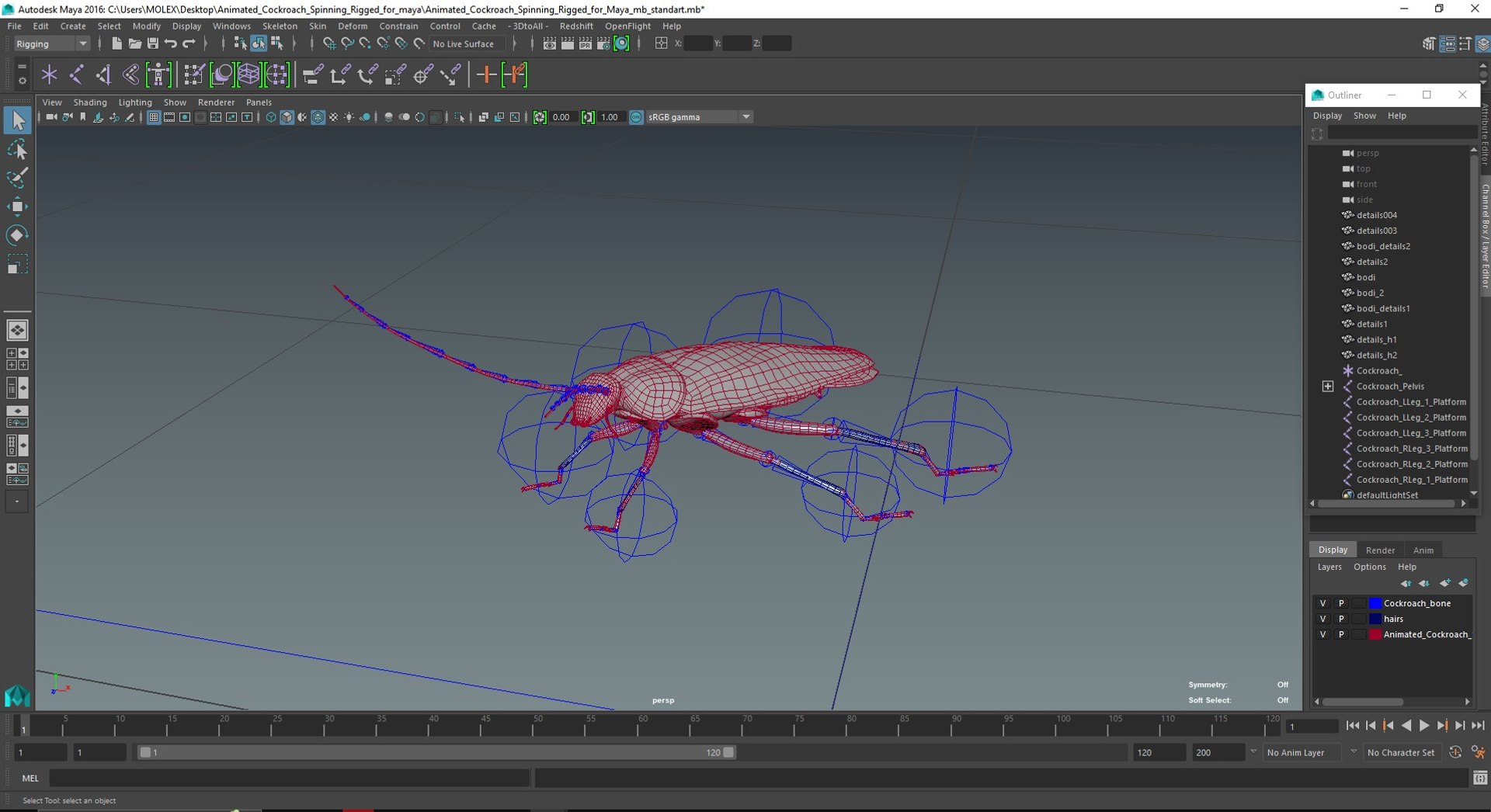Viewport: 1491px width, 812px height.
Task: Open the viewport Shading menu
Action: [x=90, y=102]
